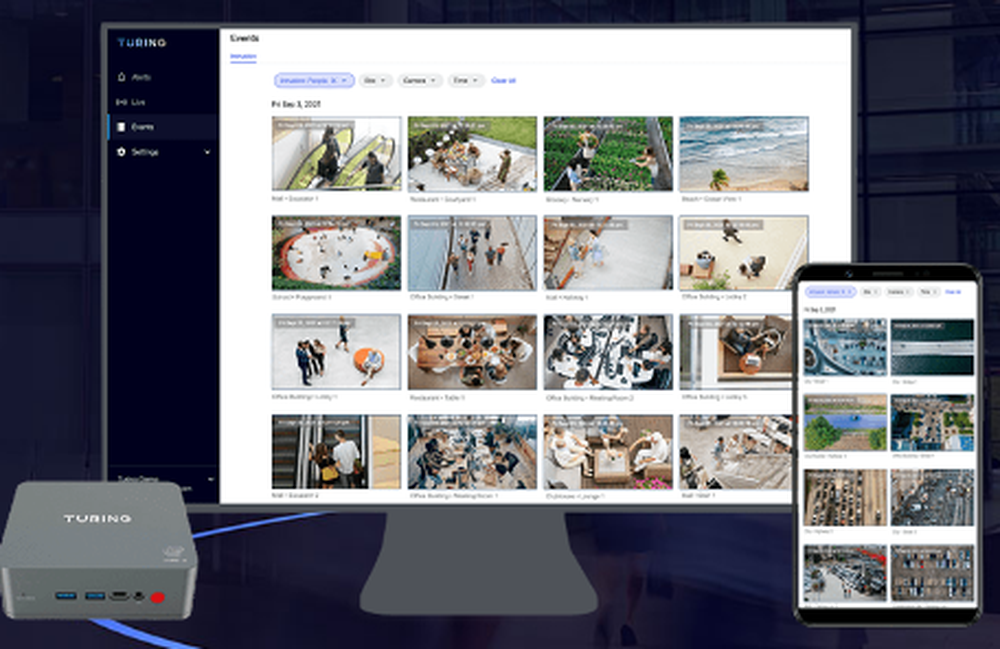The width and height of the screenshot is (1000, 649).
Task: Open the restaurant table event thumbnail
Action: click(472, 352)
